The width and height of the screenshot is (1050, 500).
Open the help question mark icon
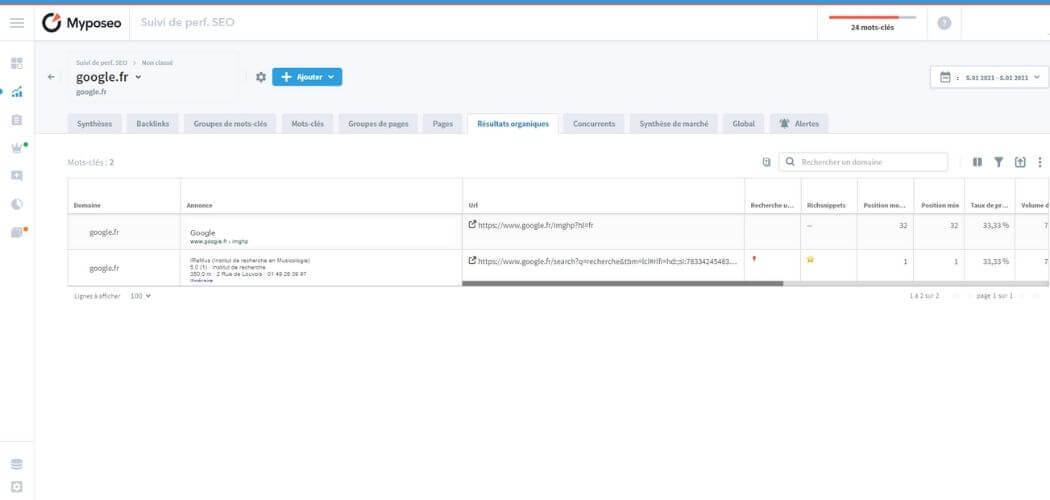(x=944, y=23)
